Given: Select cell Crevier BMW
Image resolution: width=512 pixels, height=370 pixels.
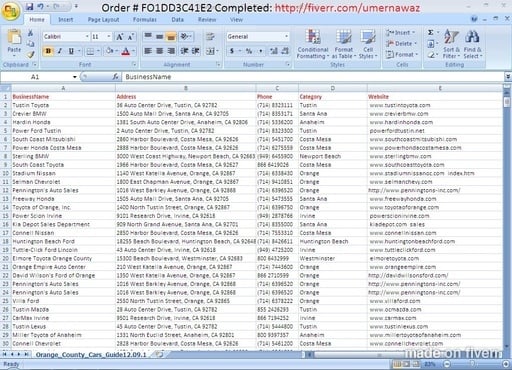Looking at the screenshot, I should click(63, 114).
